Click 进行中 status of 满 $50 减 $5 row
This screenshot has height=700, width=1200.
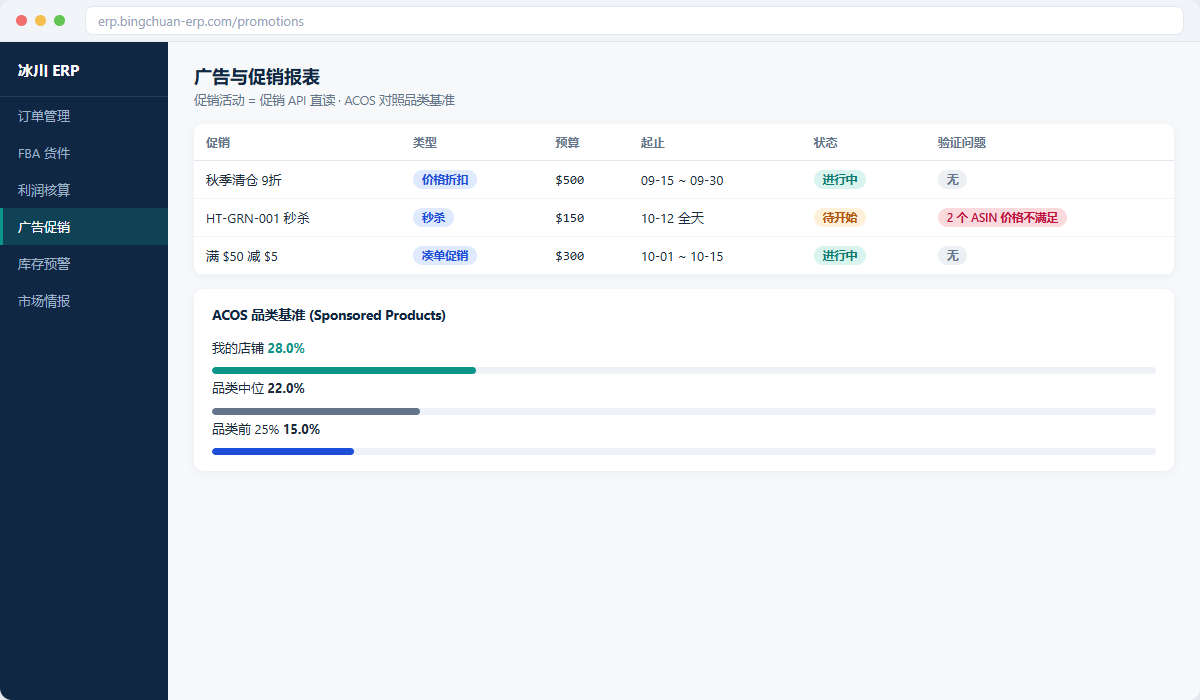(x=840, y=256)
